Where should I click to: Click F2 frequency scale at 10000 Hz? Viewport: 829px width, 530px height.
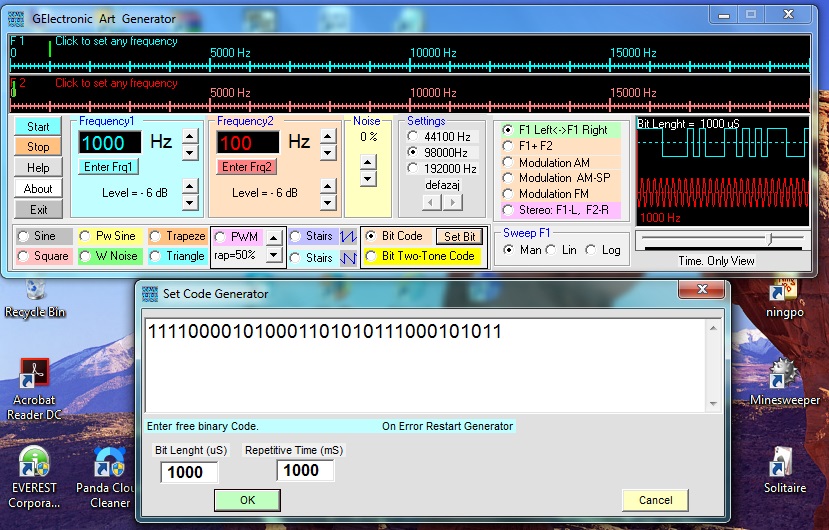click(x=410, y=105)
